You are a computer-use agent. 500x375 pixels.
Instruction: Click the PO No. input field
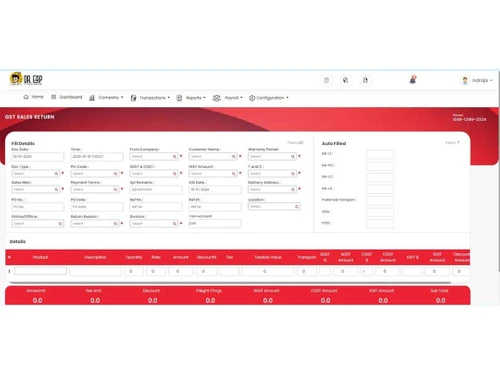click(38, 207)
